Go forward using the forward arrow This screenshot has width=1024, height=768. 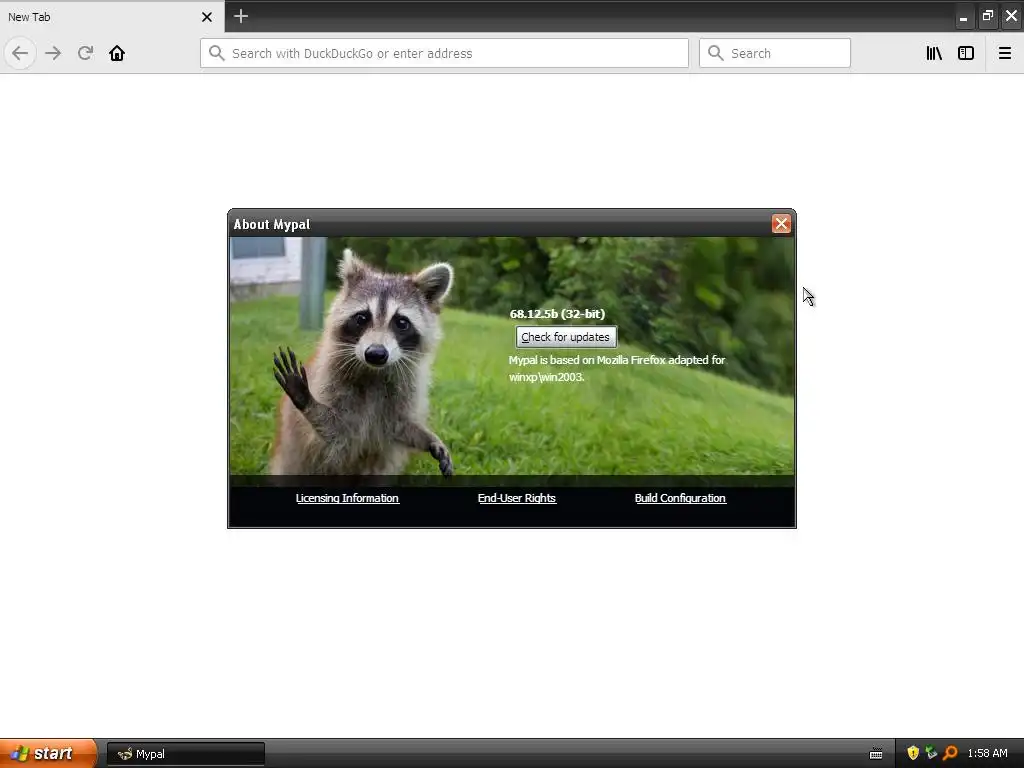click(54, 53)
